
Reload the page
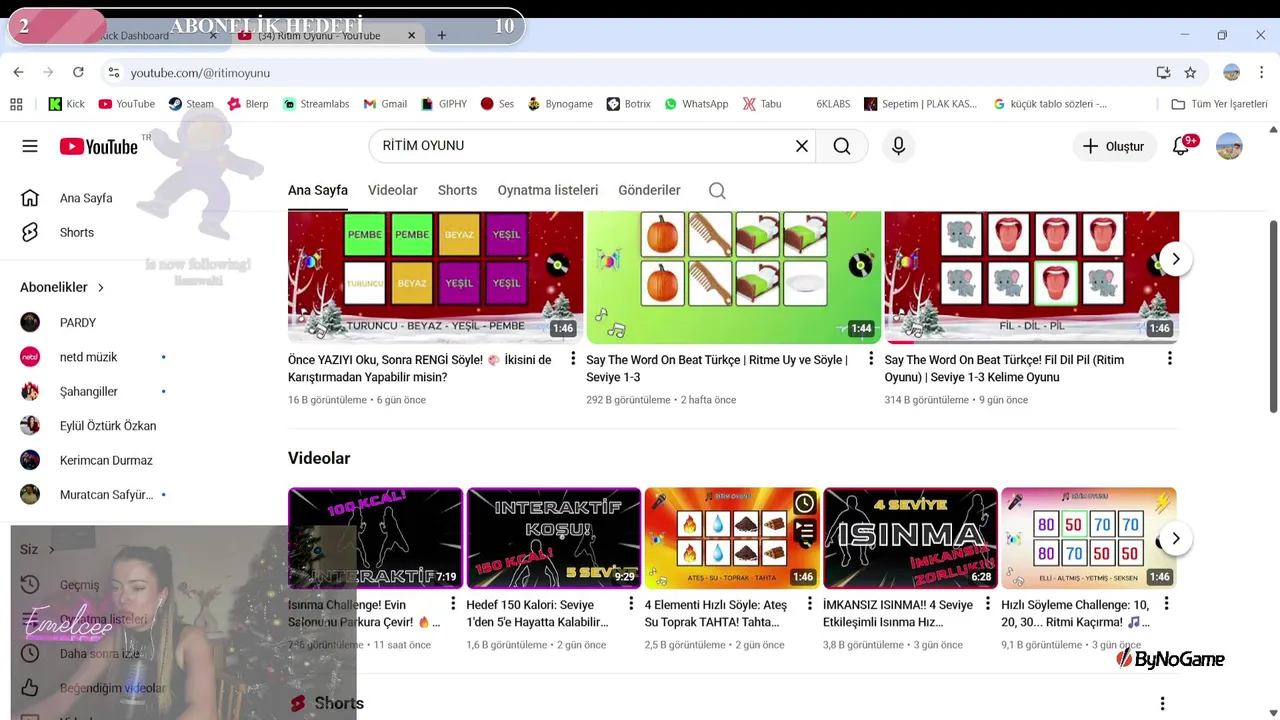click(78, 72)
